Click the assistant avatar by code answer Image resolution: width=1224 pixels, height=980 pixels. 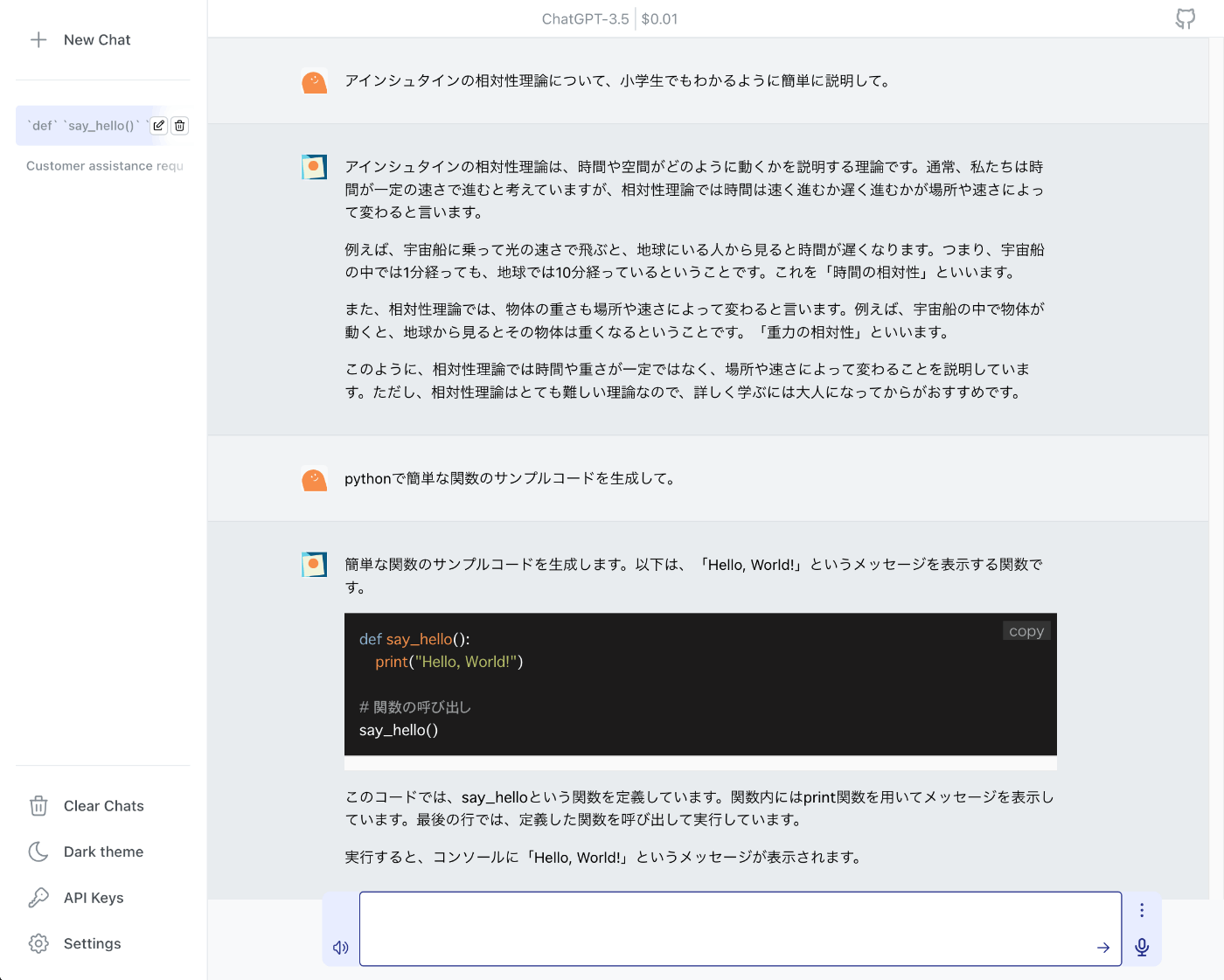point(314,565)
